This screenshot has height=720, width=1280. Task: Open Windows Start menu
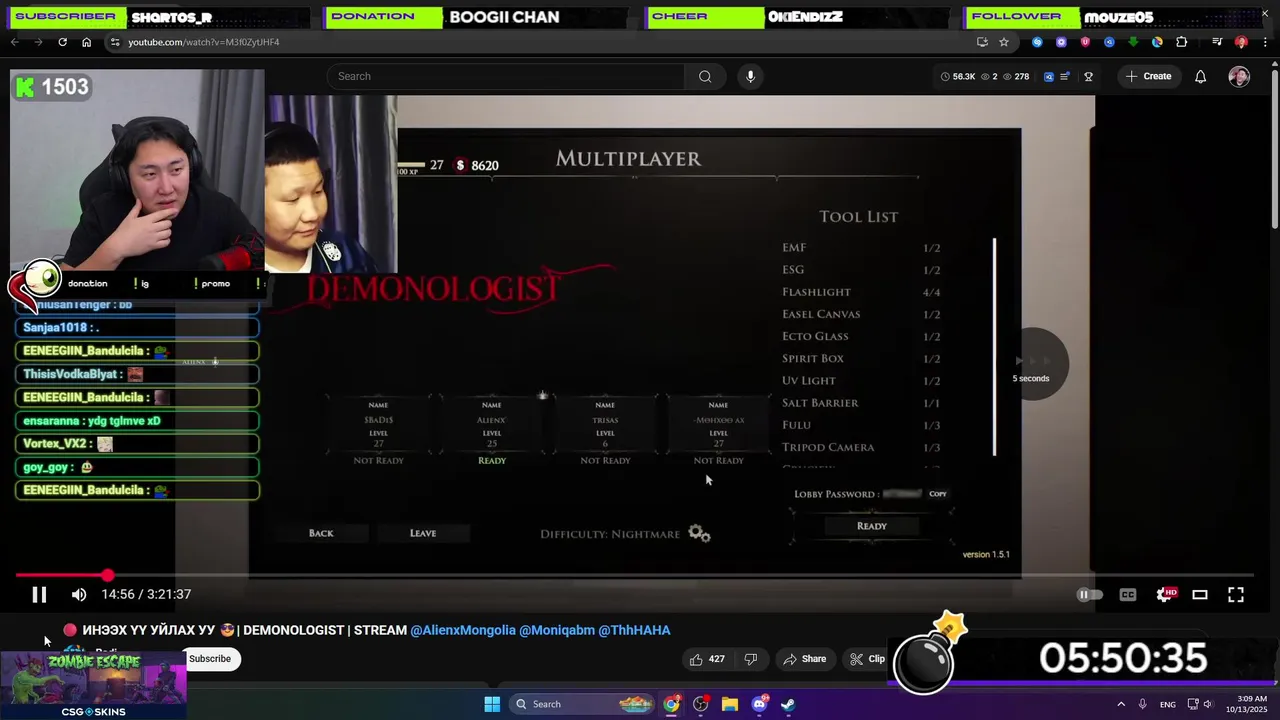pyautogui.click(x=492, y=704)
